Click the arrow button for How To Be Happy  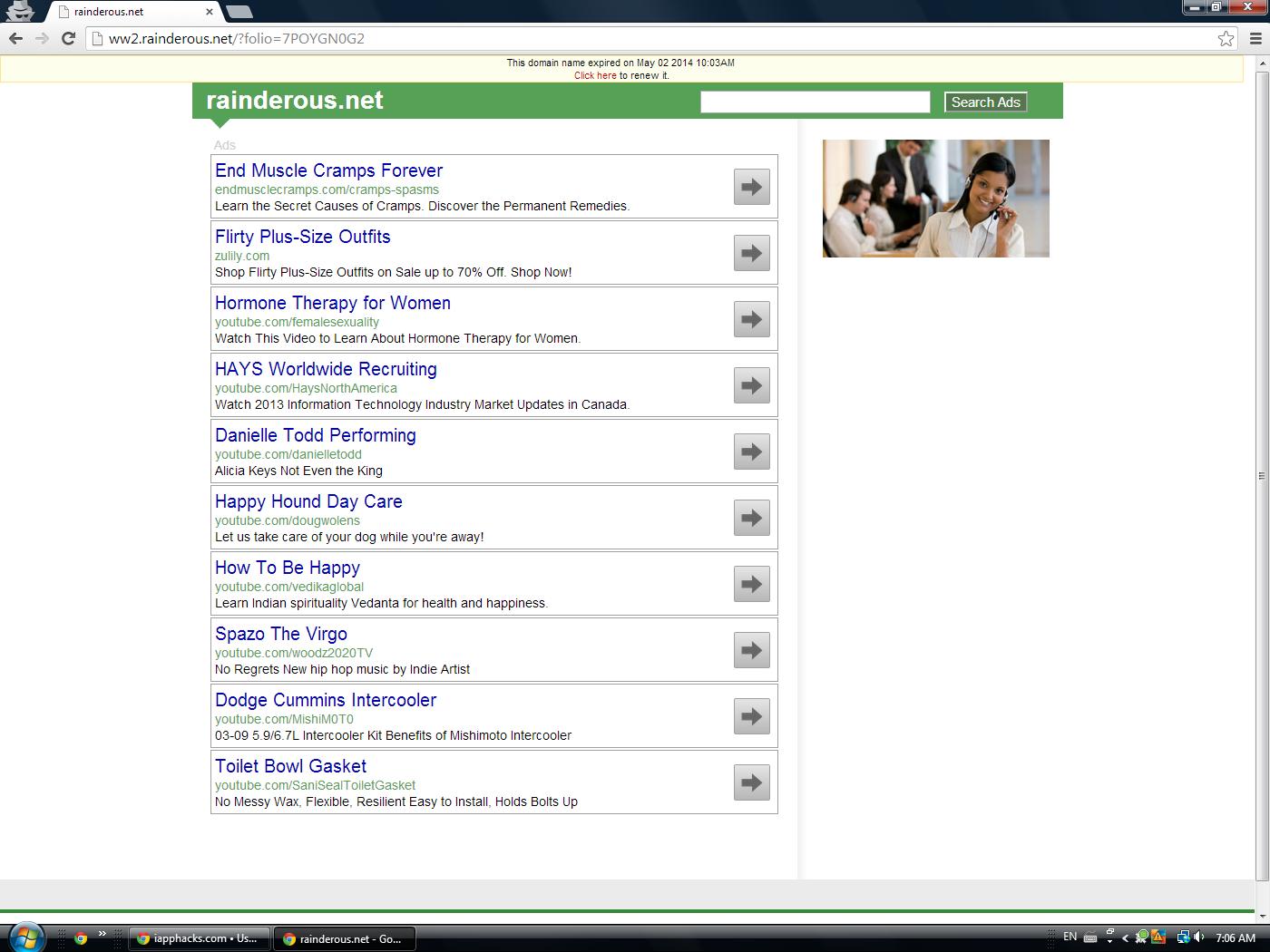point(751,584)
